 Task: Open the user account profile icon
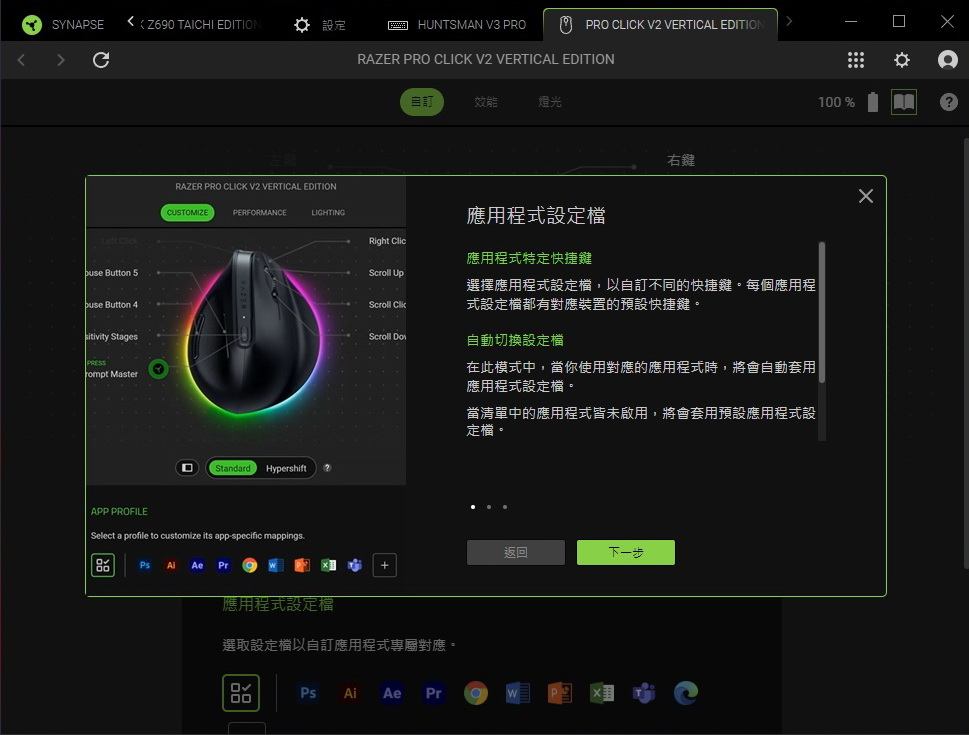pos(947,60)
